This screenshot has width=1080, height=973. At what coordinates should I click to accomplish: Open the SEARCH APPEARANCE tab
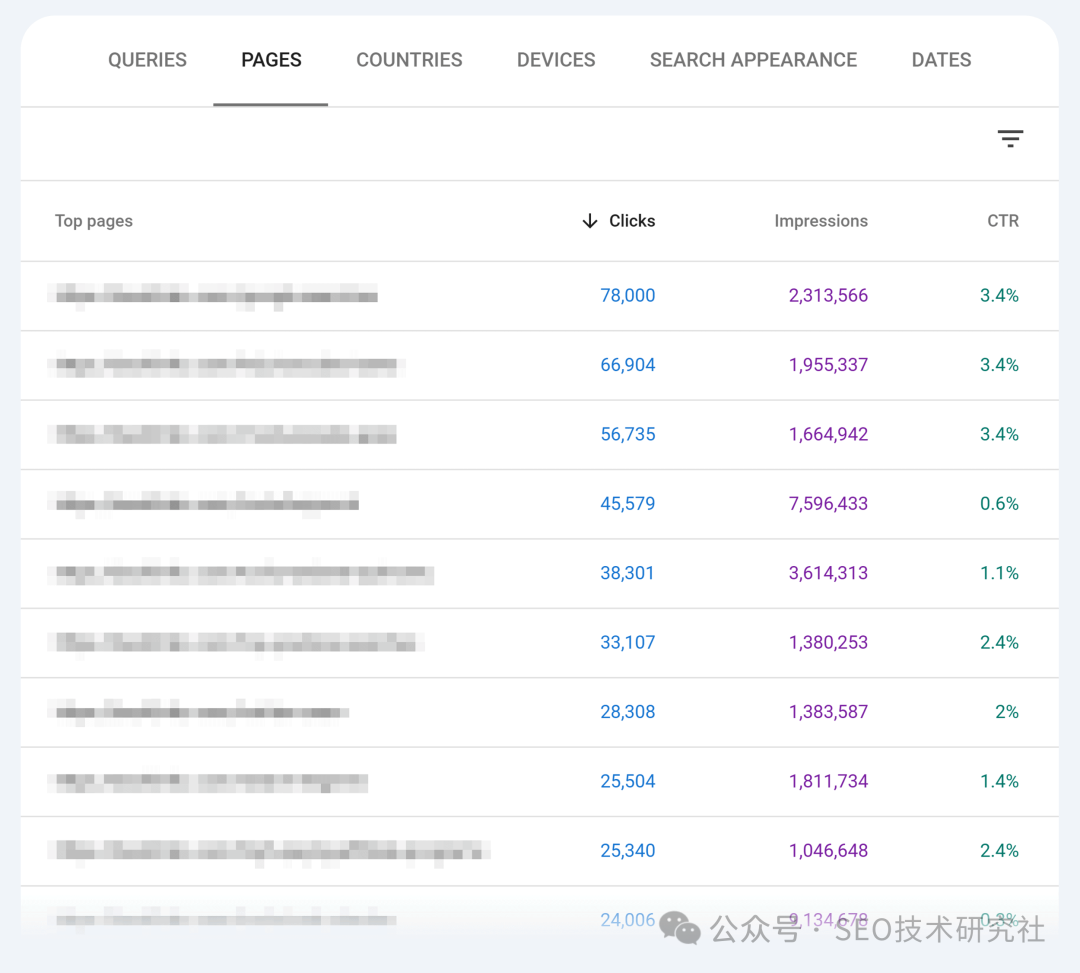(x=753, y=60)
